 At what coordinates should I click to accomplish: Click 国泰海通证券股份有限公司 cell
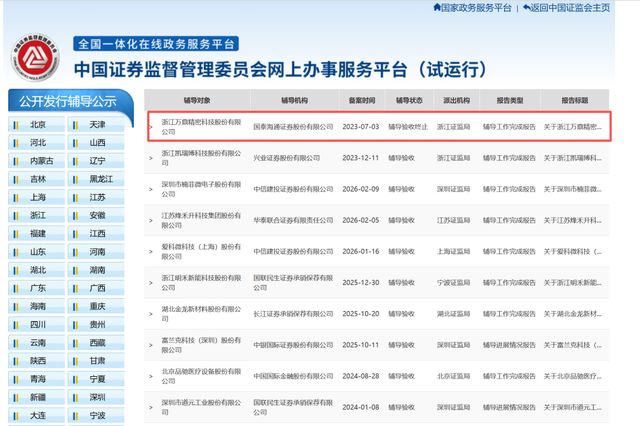(293, 127)
